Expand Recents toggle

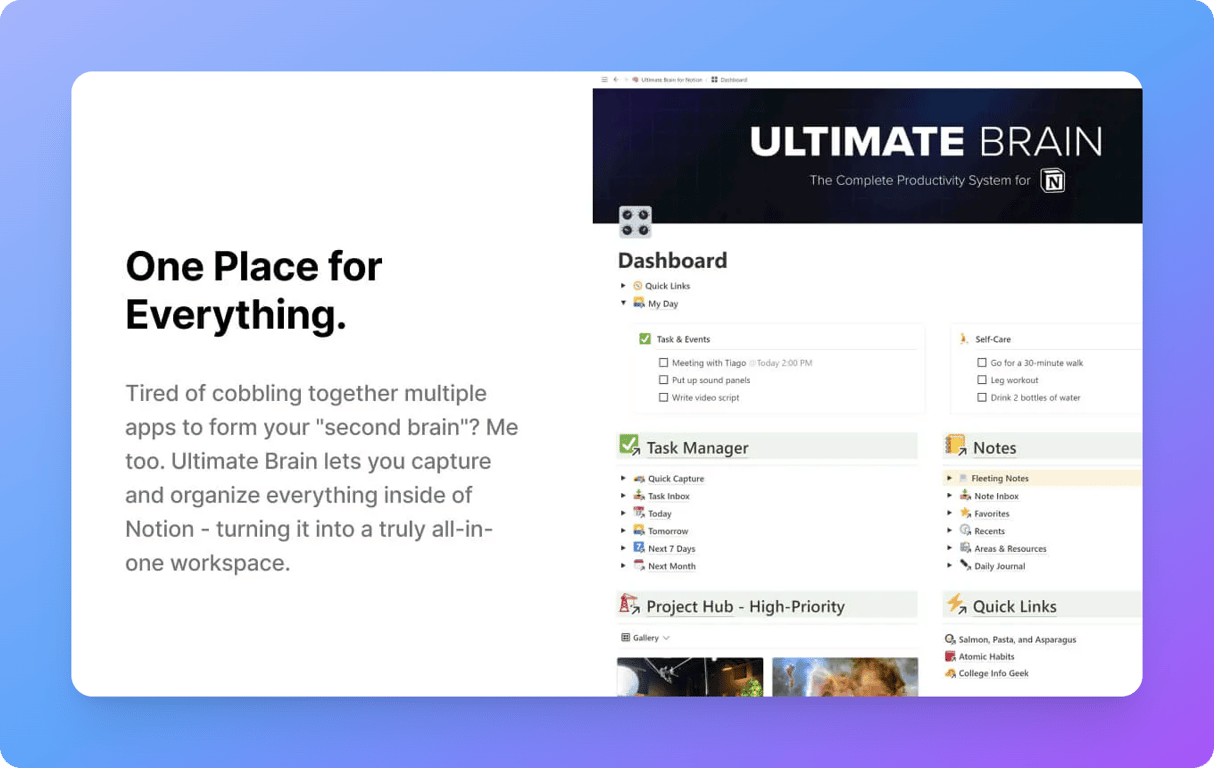click(950, 531)
